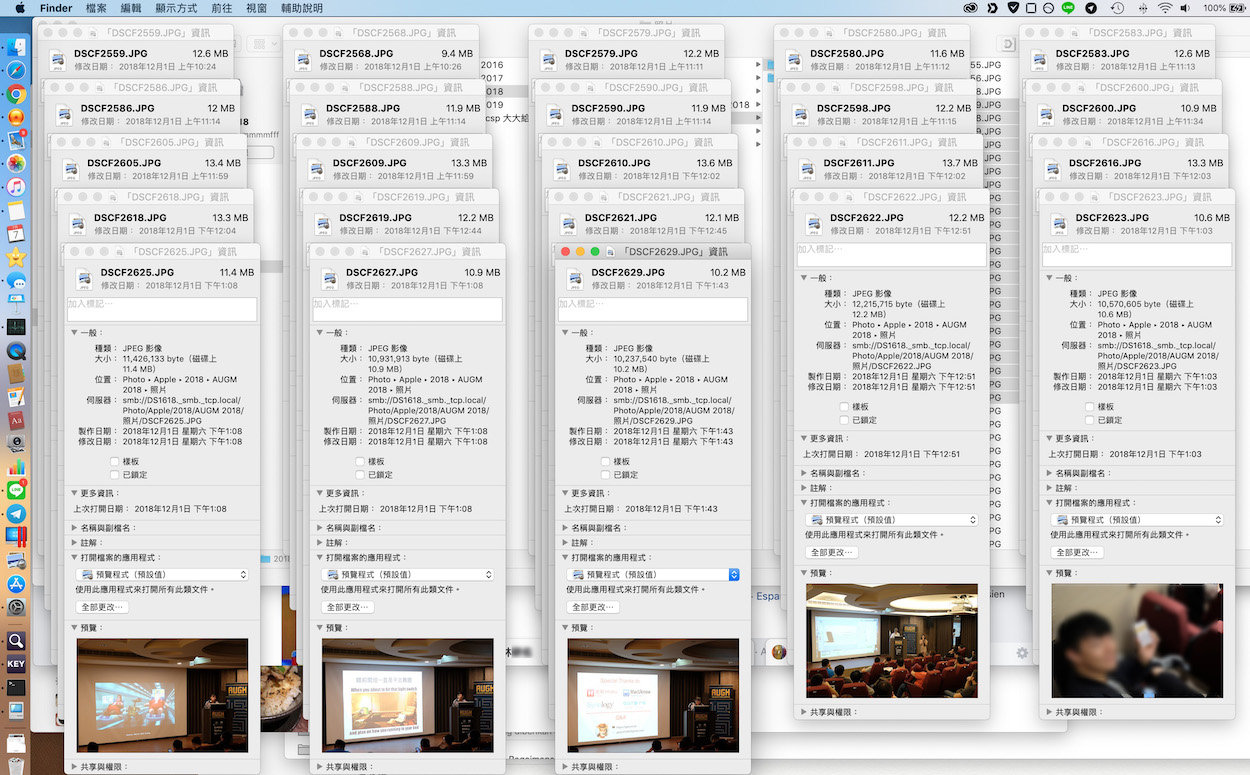Open App Store from the Dock
Viewport: 1250px width, 775px height.
tap(16, 584)
